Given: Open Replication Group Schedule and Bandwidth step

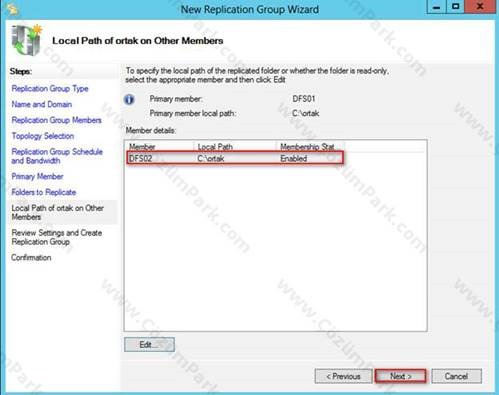Looking at the screenshot, I should [x=57, y=156].
